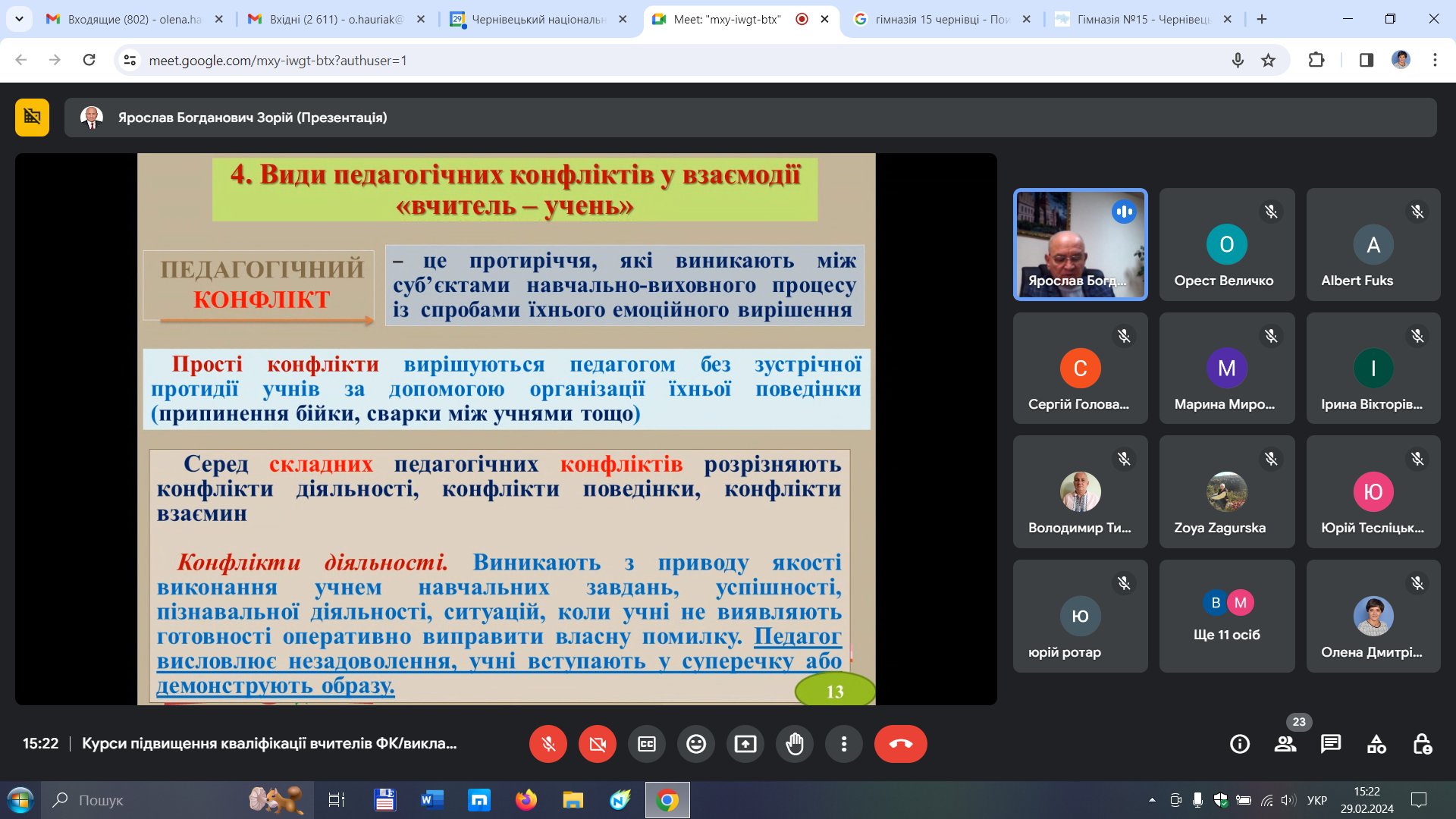Switch to Чернівецький національний tab

(x=538, y=19)
